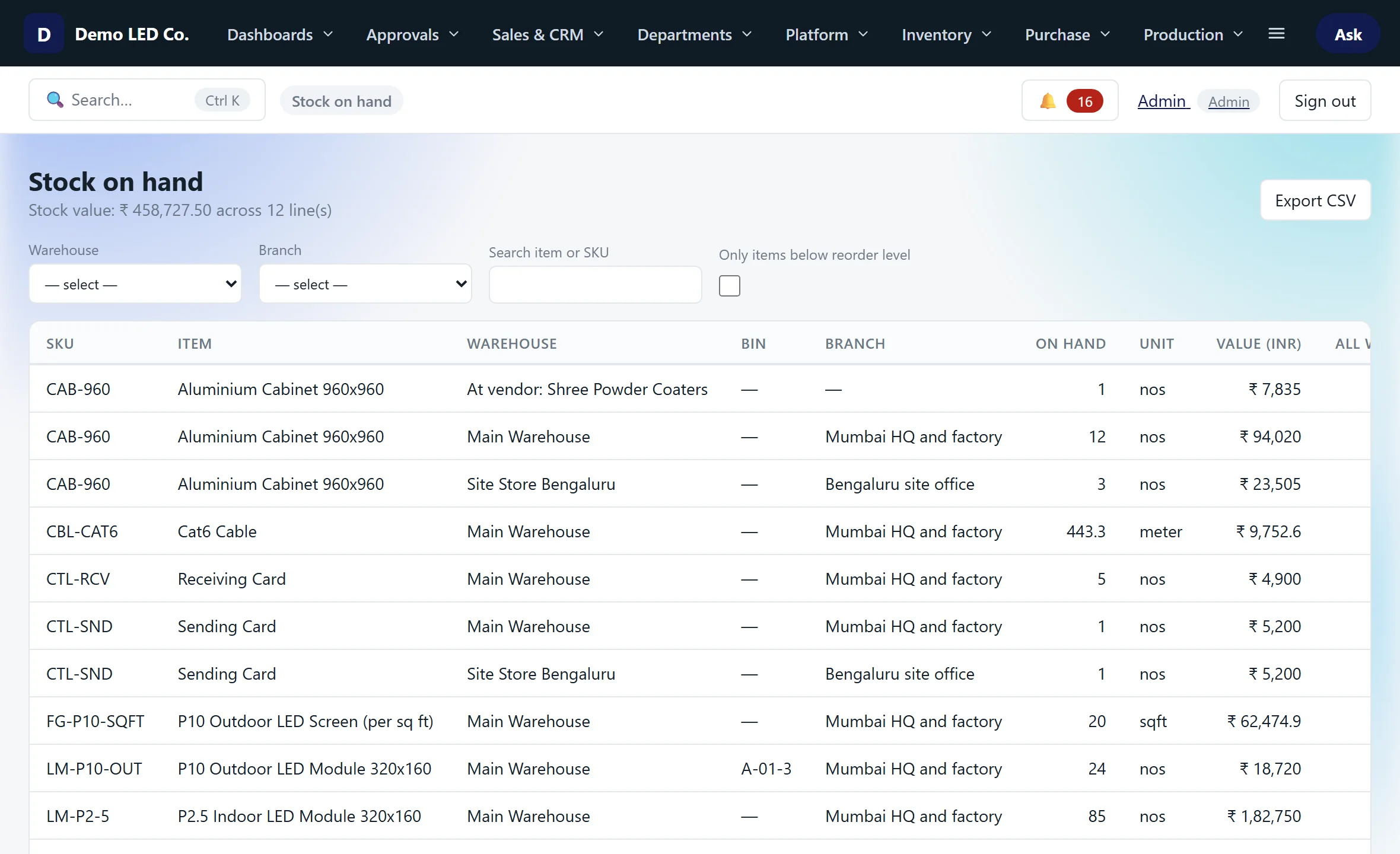
Task: Focus the Search item or SKU field
Action: point(596,285)
